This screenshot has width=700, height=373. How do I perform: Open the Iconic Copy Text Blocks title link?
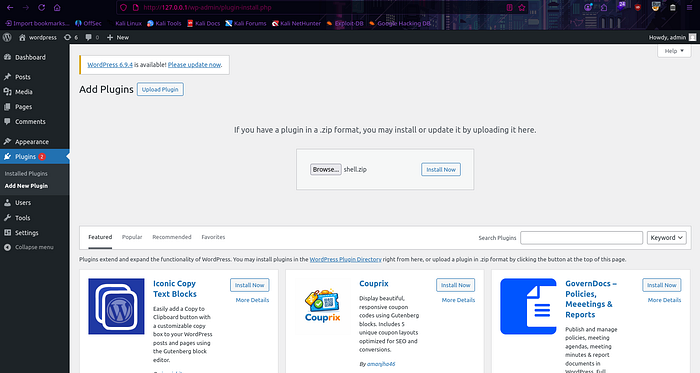tap(175, 289)
